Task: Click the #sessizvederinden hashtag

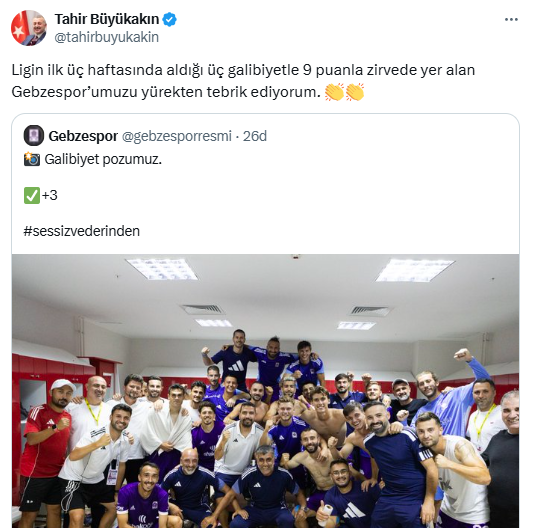Action: 82,231
